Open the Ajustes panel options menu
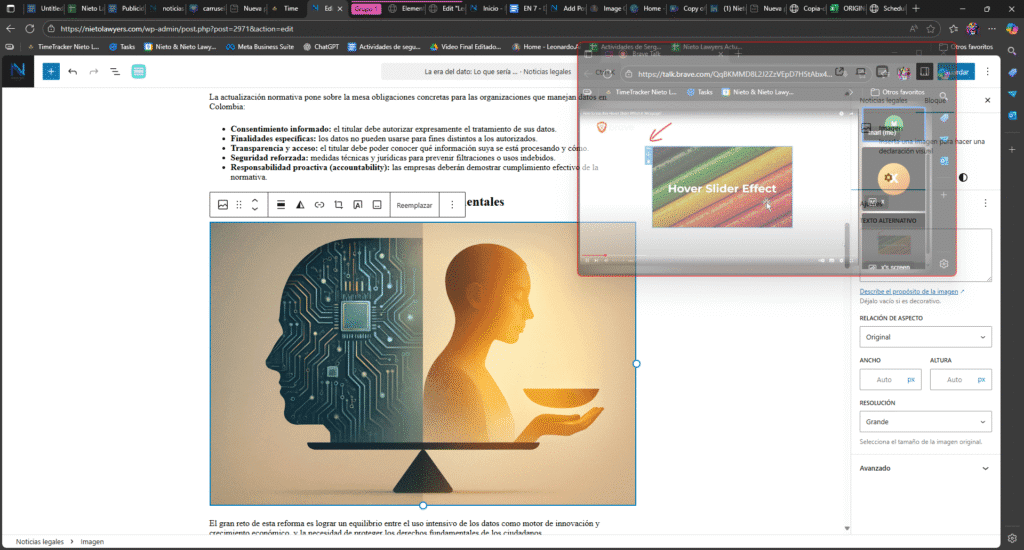The height and width of the screenshot is (550, 1024). [x=985, y=204]
